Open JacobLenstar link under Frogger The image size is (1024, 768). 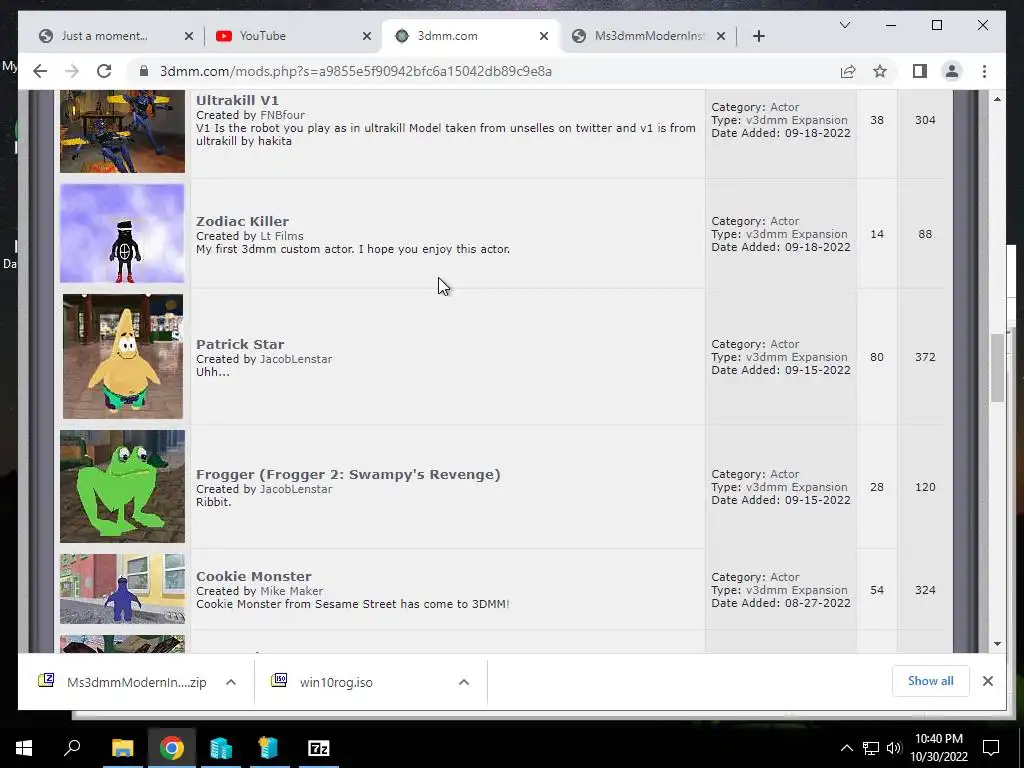click(296, 488)
